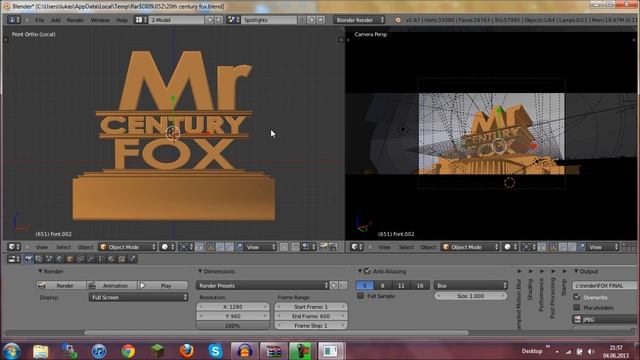Viewport: 640px width, 360px height.
Task: Click the Play button
Action: point(163,285)
